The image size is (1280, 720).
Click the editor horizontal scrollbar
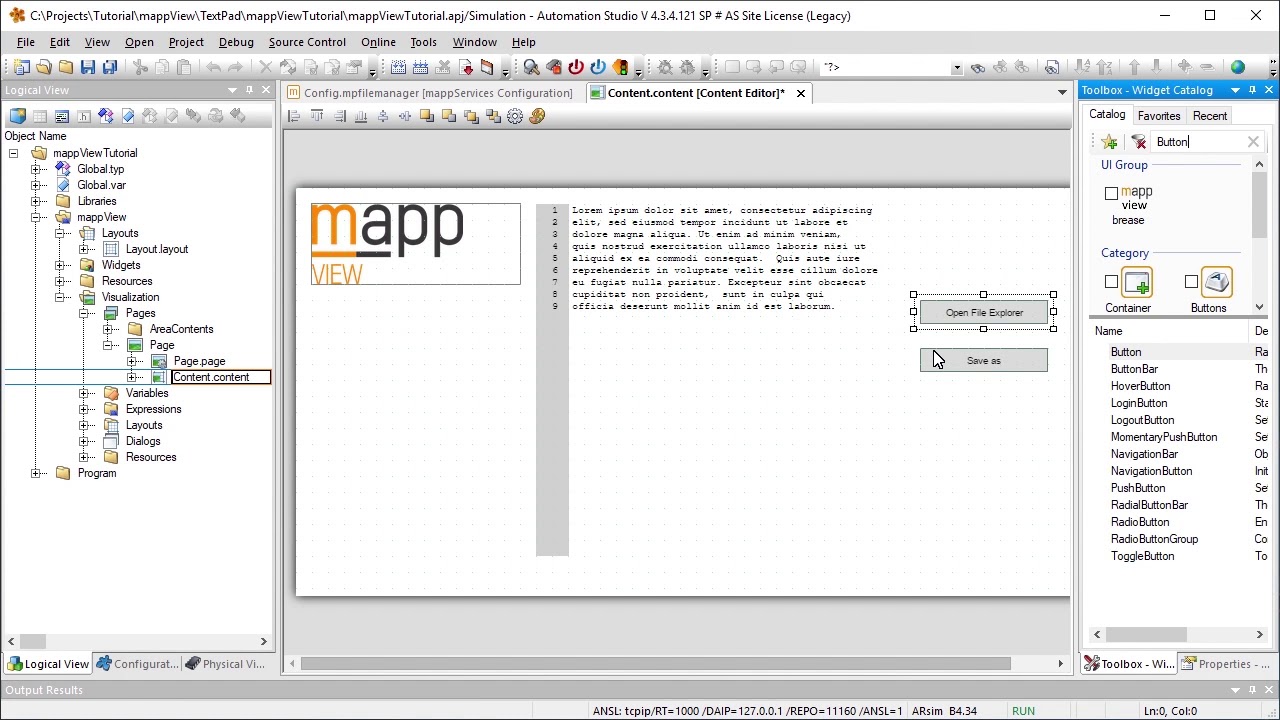coord(656,664)
